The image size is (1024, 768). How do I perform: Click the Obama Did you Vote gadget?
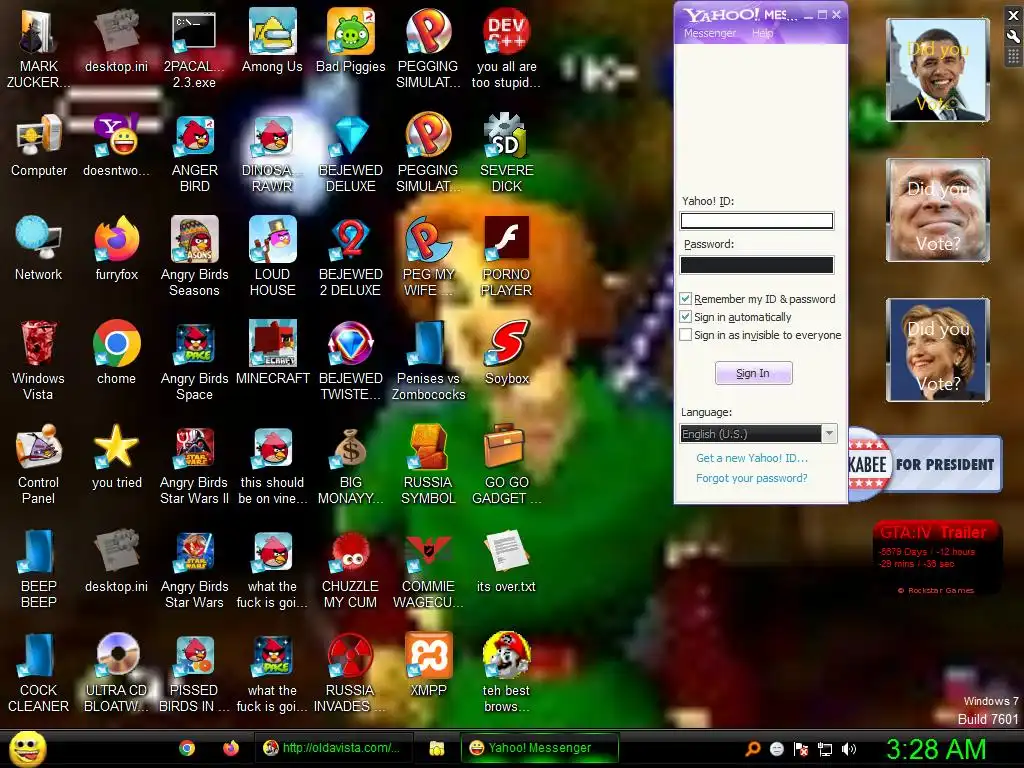[x=938, y=70]
